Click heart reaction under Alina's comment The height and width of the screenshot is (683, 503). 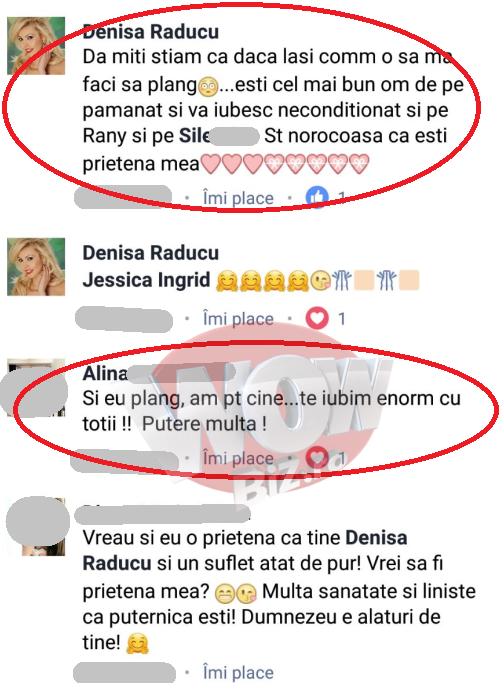[x=317, y=457]
